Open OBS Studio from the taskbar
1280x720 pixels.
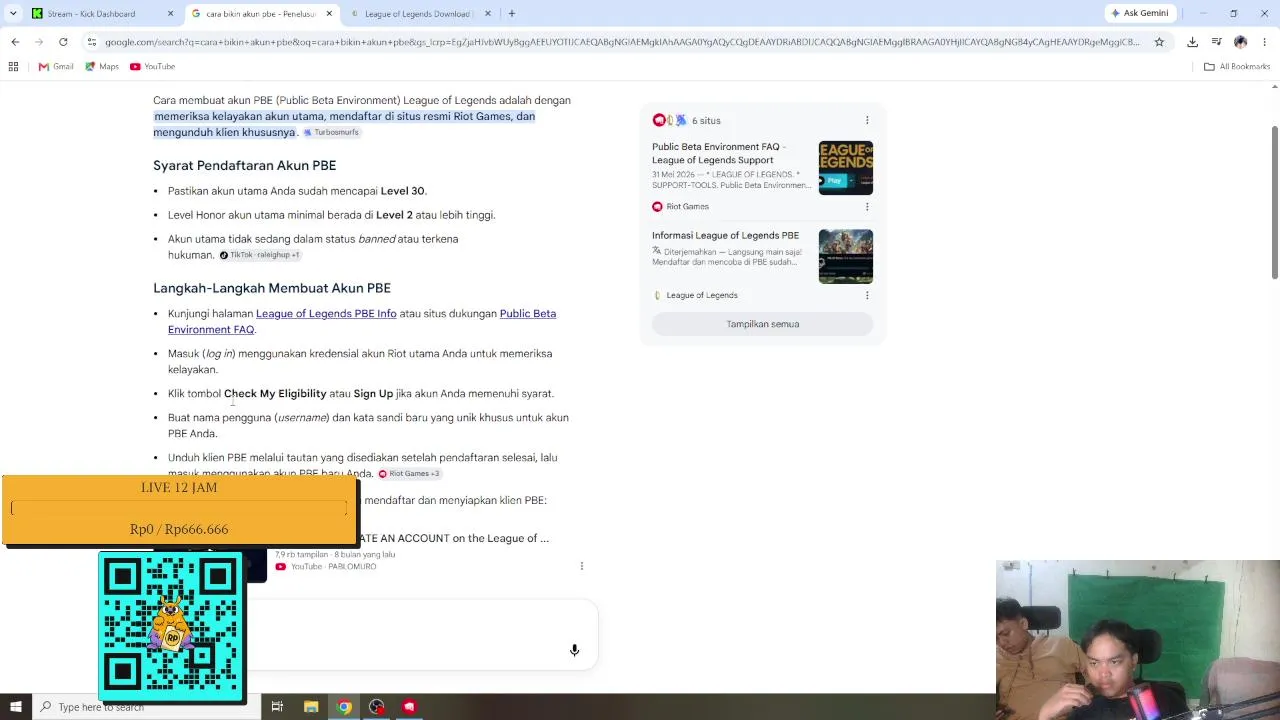(377, 707)
